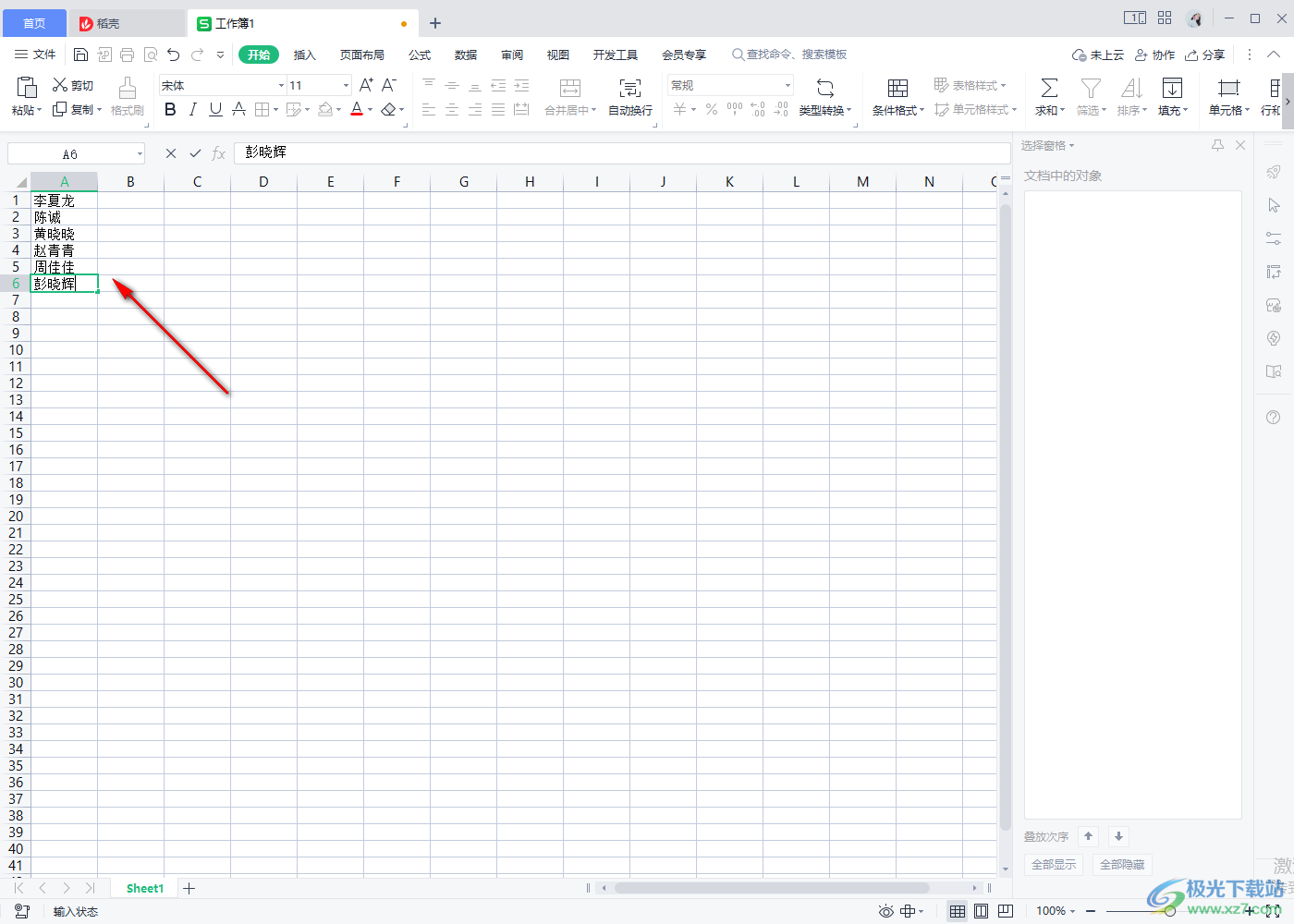This screenshot has height=924, width=1294.
Task: Toggle Strikethrough formatting
Action: 238,110
